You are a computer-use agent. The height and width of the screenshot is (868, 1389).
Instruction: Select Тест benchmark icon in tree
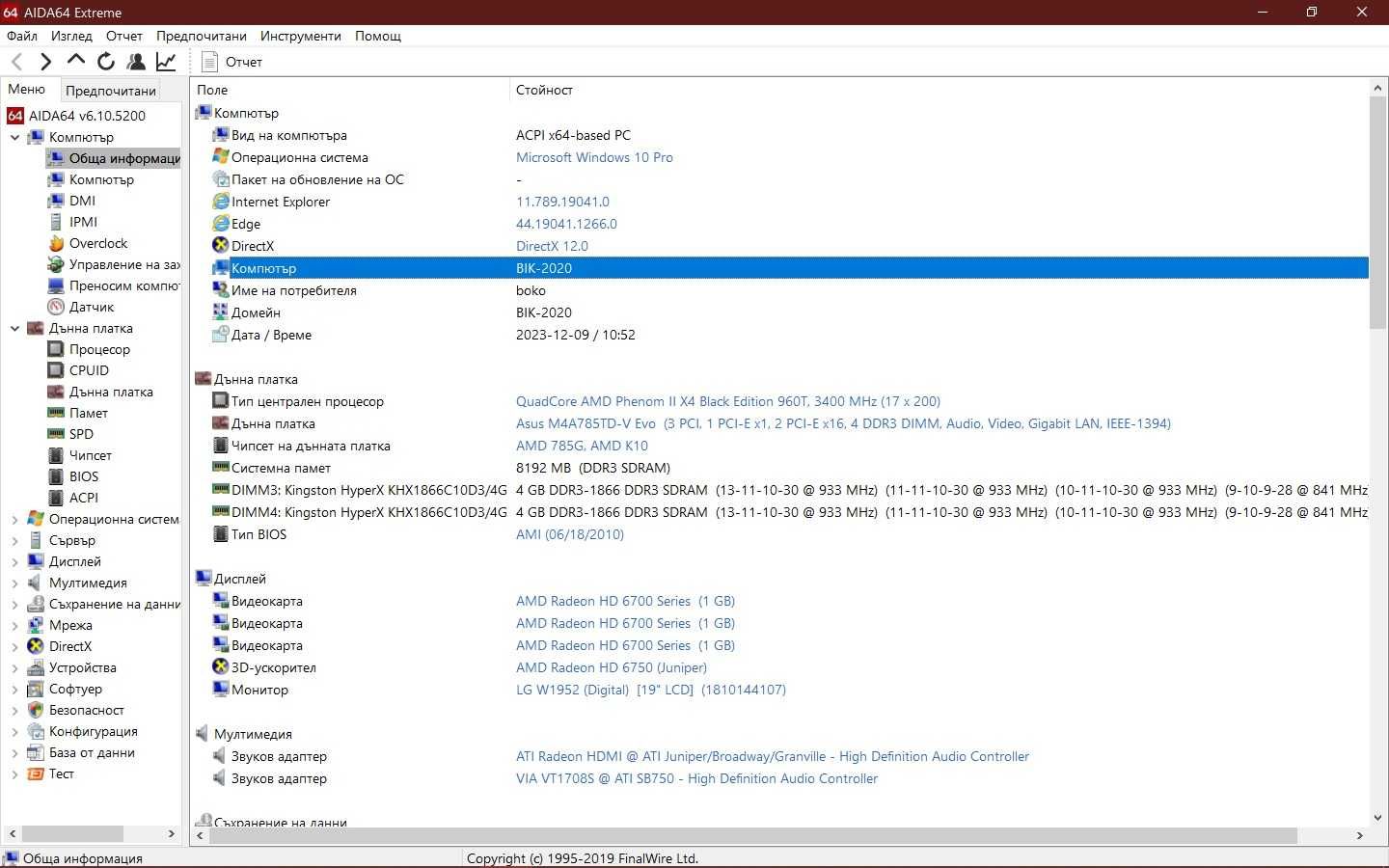pyautogui.click(x=36, y=773)
